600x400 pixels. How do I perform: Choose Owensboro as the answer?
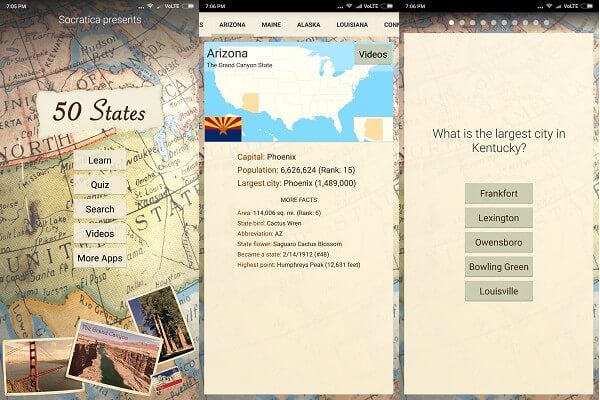pyautogui.click(x=499, y=243)
